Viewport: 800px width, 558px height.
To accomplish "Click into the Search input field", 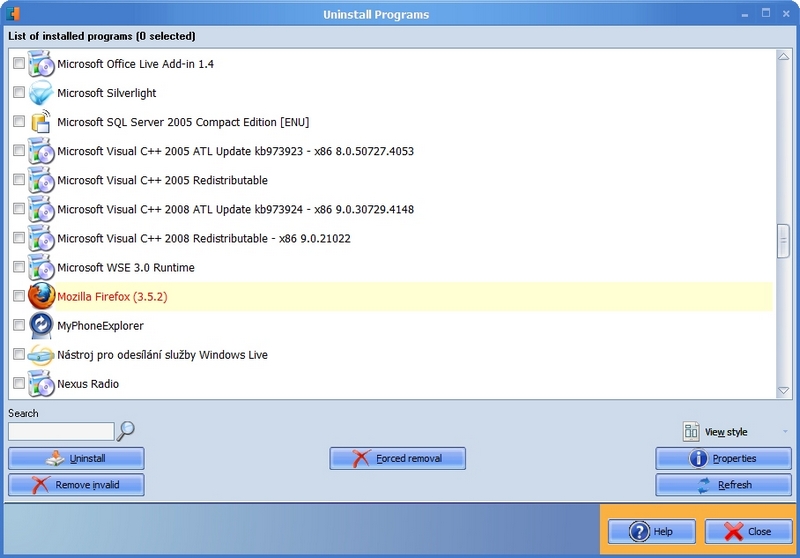I will tap(61, 432).
